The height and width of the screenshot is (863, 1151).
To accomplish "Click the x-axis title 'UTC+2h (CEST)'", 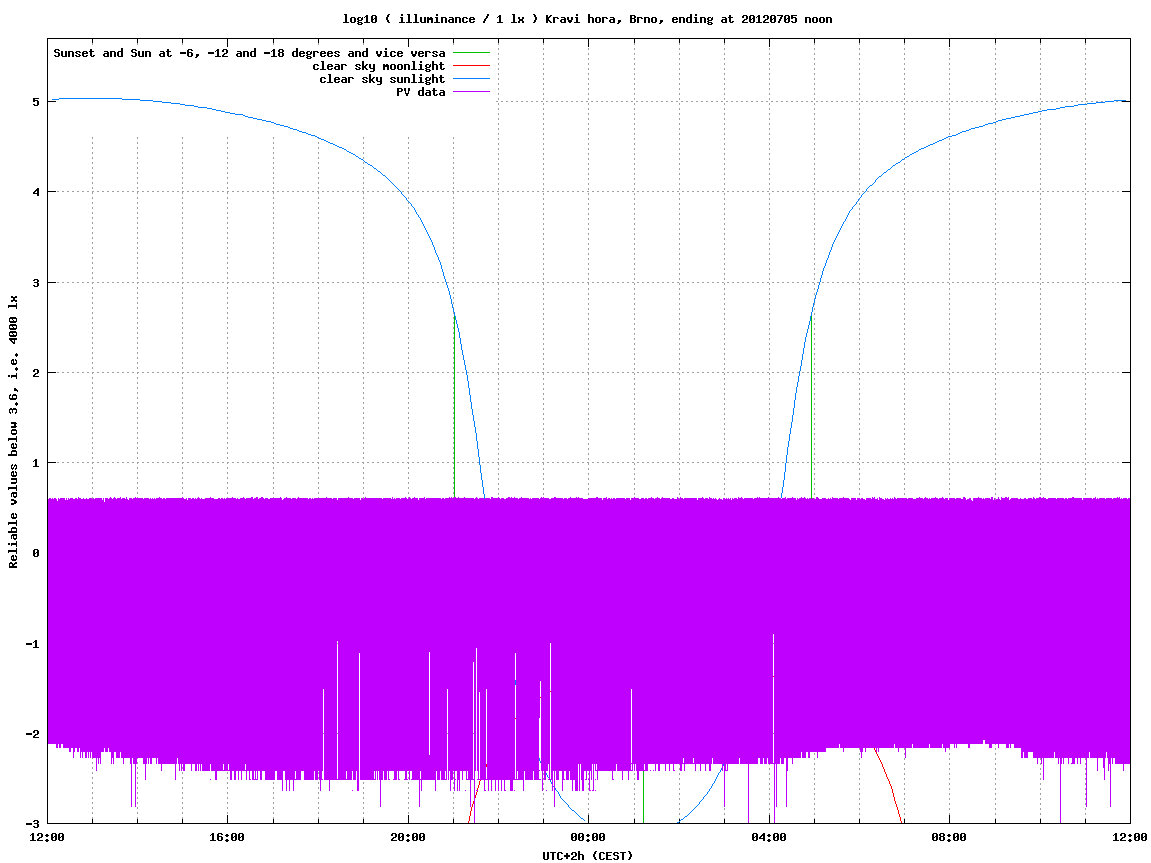I will pyautogui.click(x=587, y=855).
